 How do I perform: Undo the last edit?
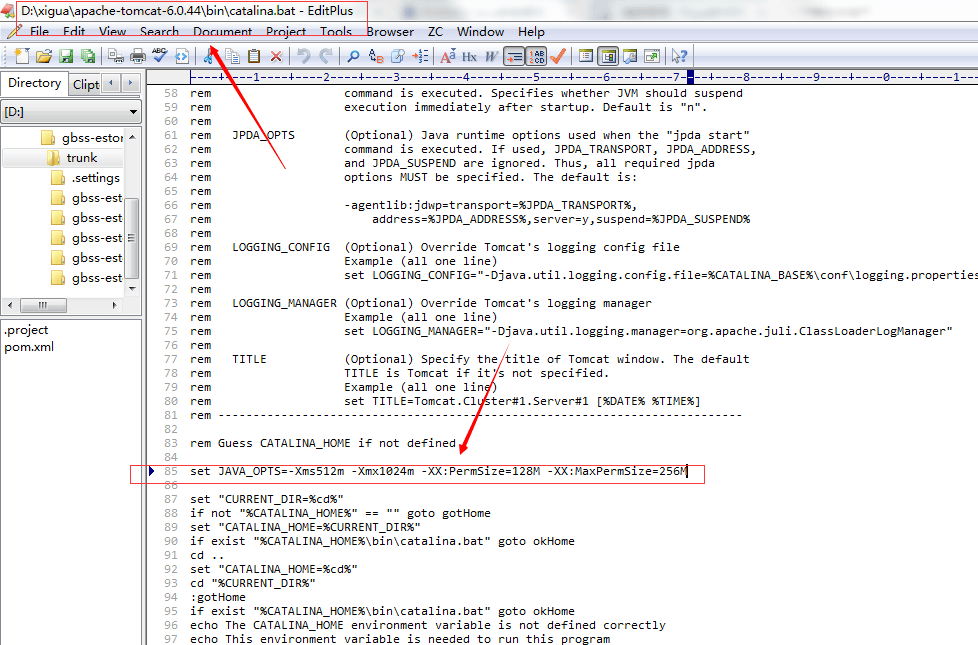[304, 56]
